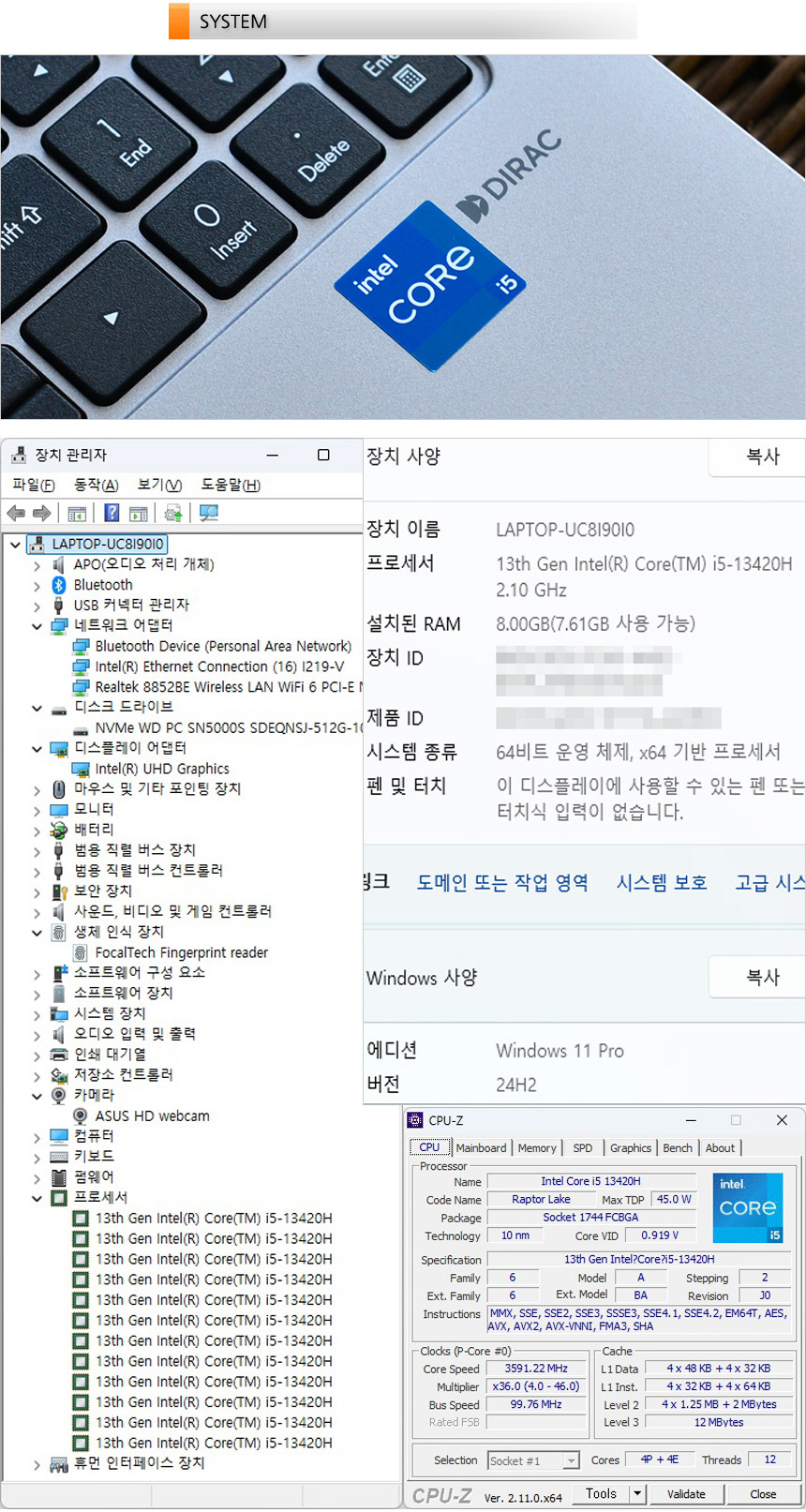The image size is (806, 1512).
Task: Select the Bluetooth icon in the device tree
Action: 59,585
